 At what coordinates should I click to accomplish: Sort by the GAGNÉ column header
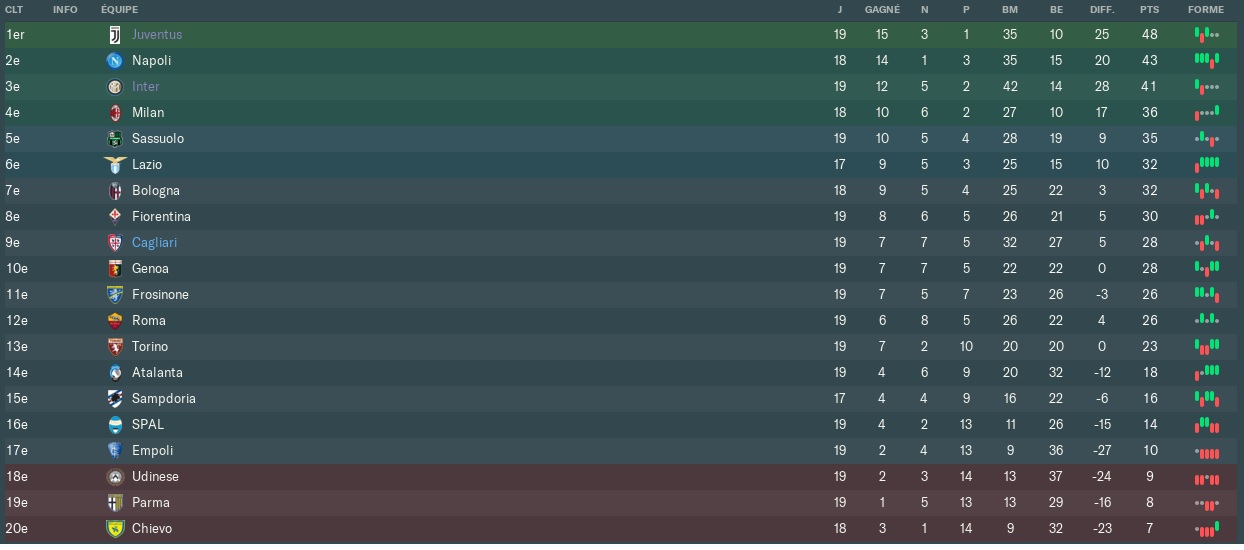coord(882,10)
